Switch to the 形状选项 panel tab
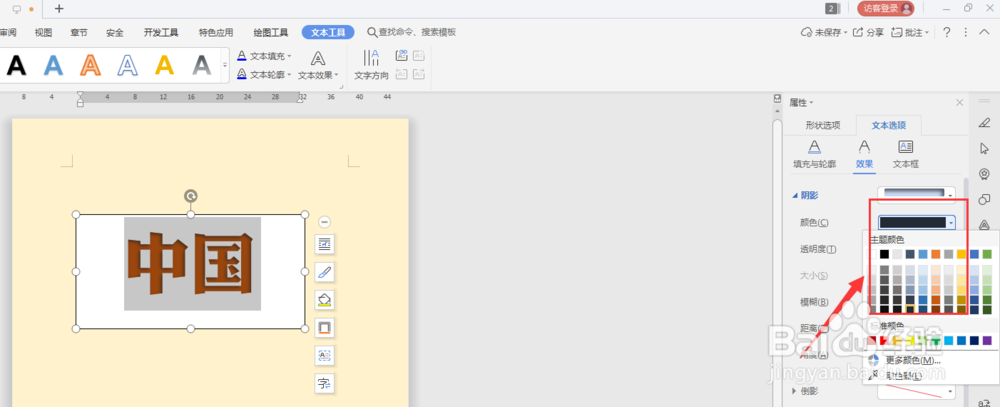The height and width of the screenshot is (407, 1000). 823,126
